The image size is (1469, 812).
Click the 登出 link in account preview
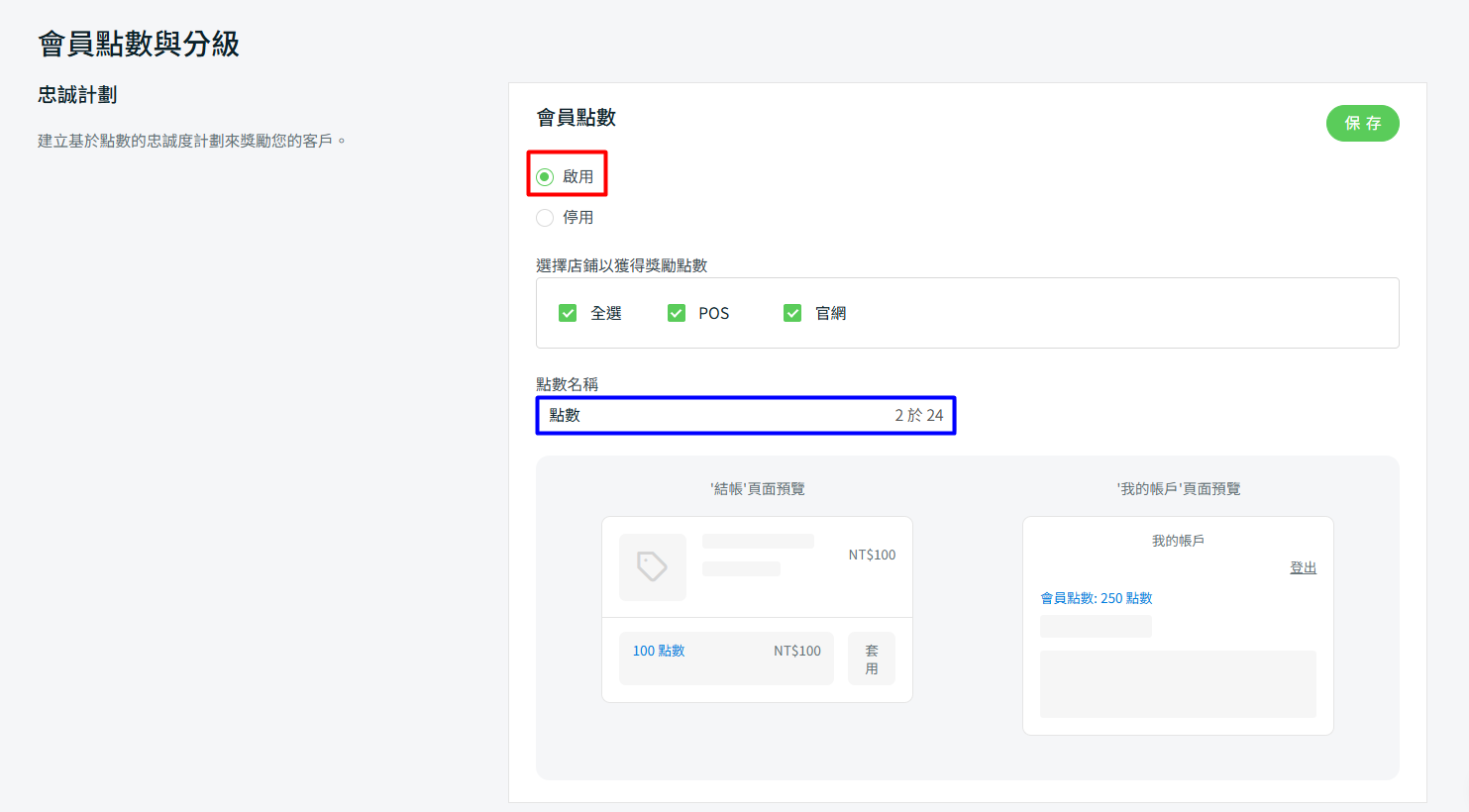(x=1303, y=567)
